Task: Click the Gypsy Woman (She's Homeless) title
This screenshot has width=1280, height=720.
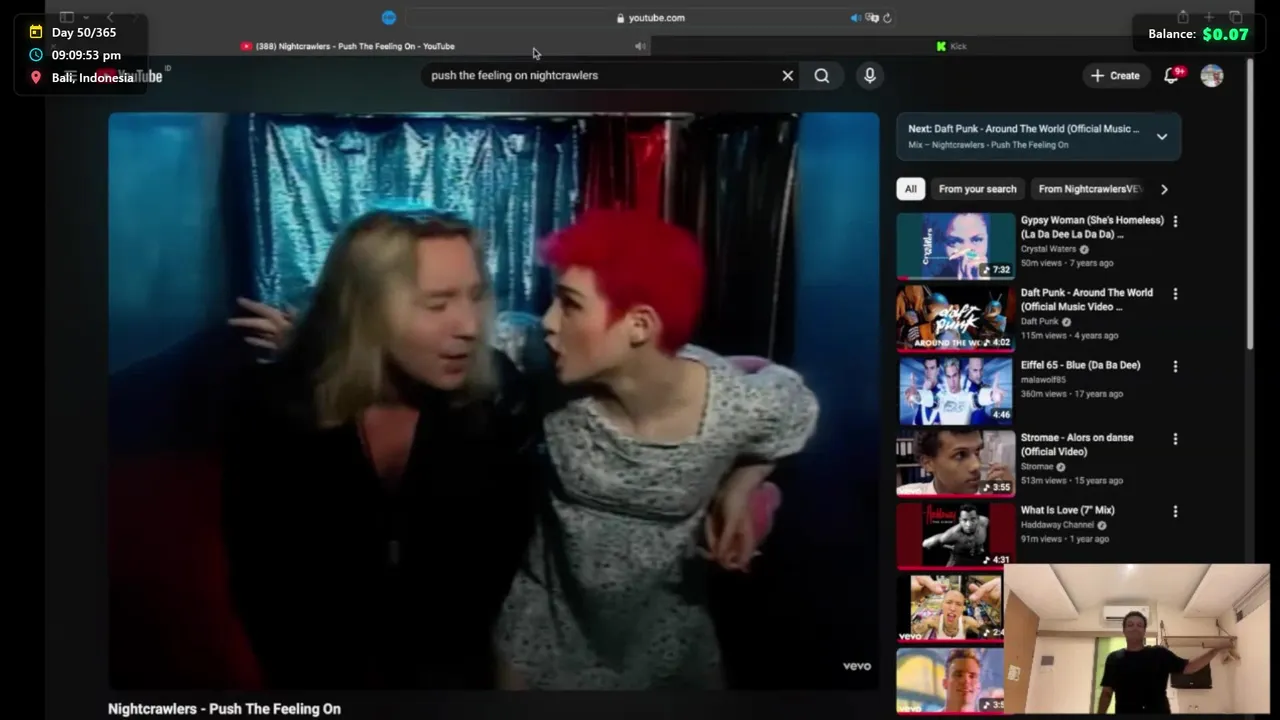Action: coord(1092,227)
